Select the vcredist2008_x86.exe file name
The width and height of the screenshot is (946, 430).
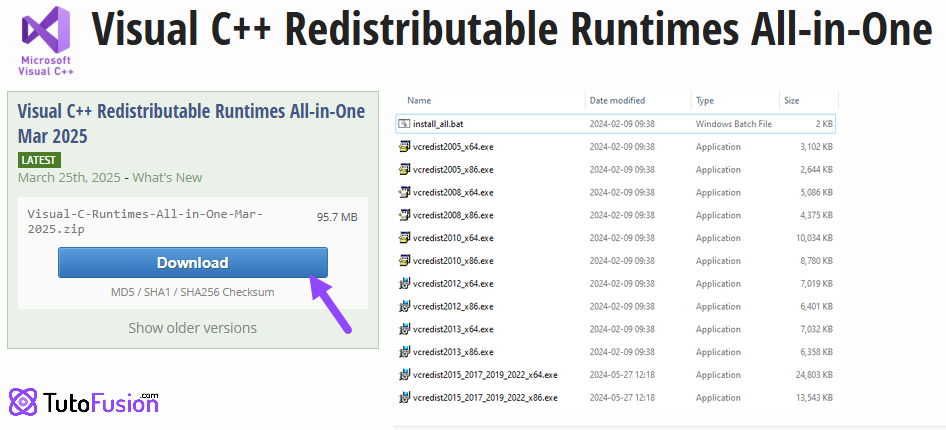pyautogui.click(x=453, y=215)
